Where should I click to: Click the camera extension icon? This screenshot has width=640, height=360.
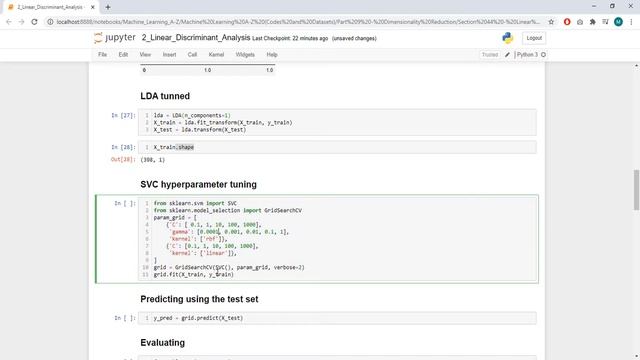click(x=580, y=22)
